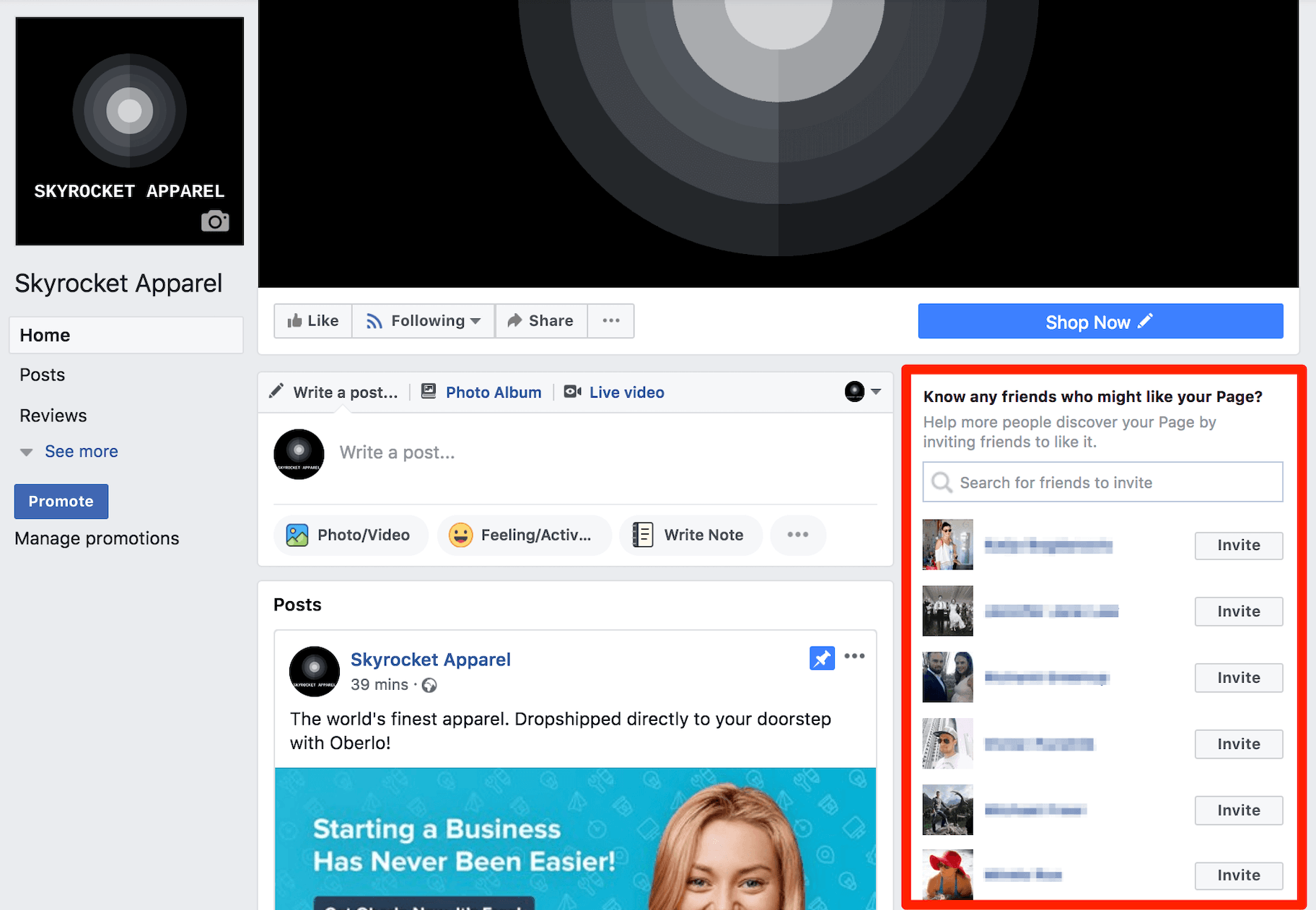Image resolution: width=1316 pixels, height=910 pixels.
Task: Click the pinned post pin icon
Action: click(x=822, y=657)
